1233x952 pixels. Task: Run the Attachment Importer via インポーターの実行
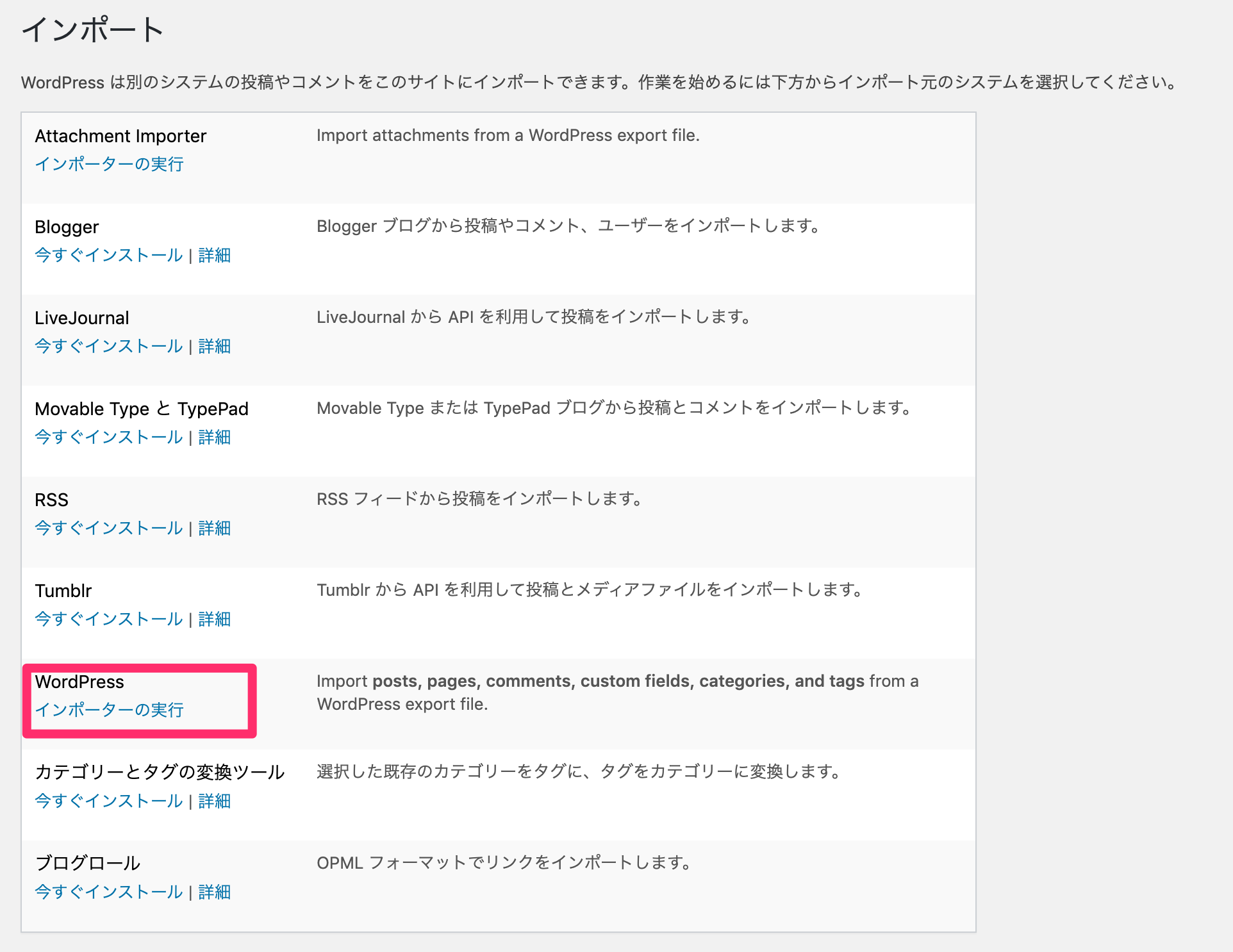[x=109, y=164]
